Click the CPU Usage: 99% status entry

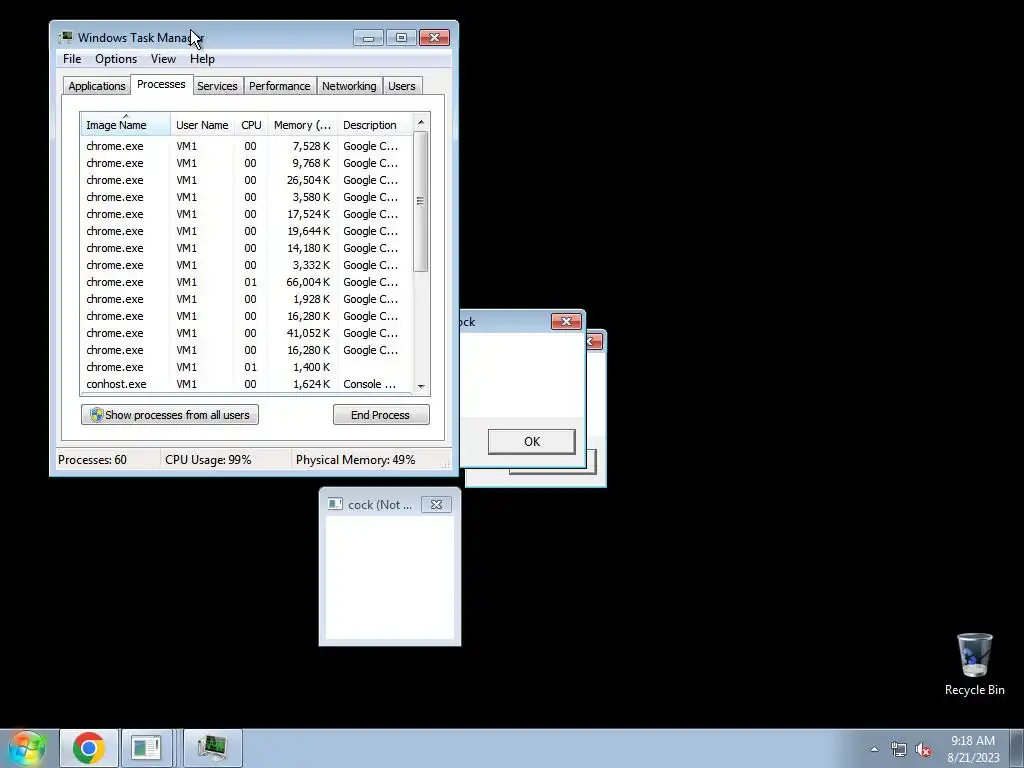click(208, 460)
